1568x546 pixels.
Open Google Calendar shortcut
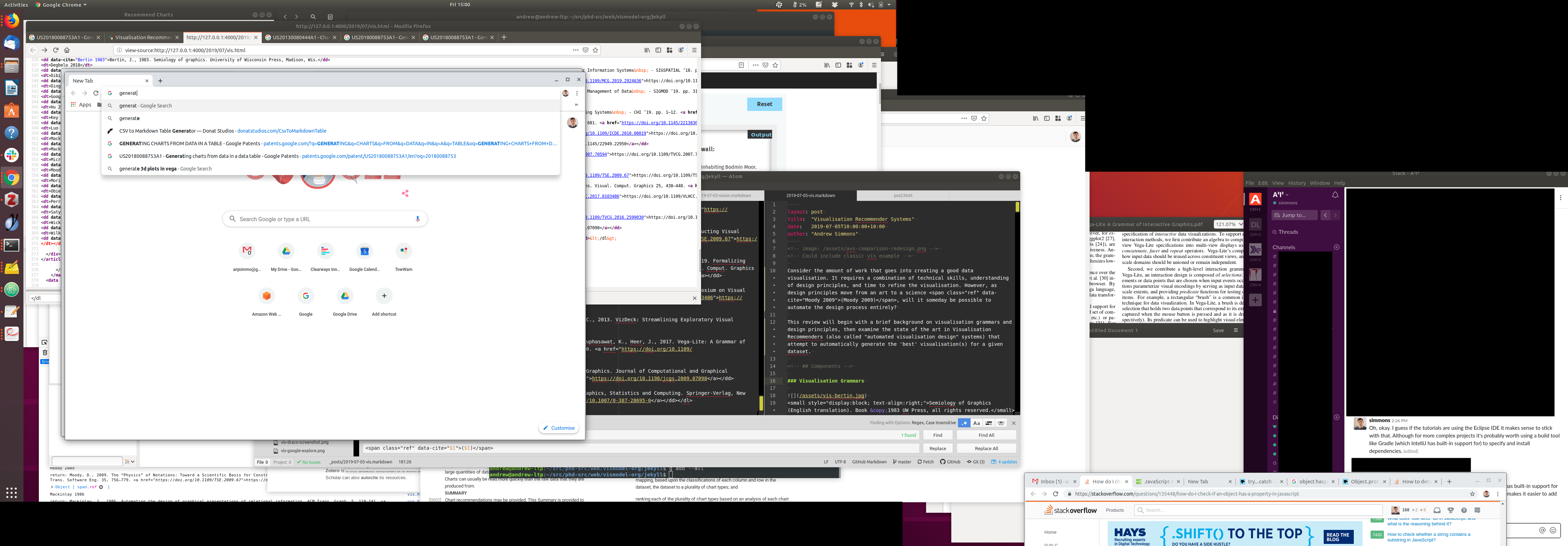[364, 251]
